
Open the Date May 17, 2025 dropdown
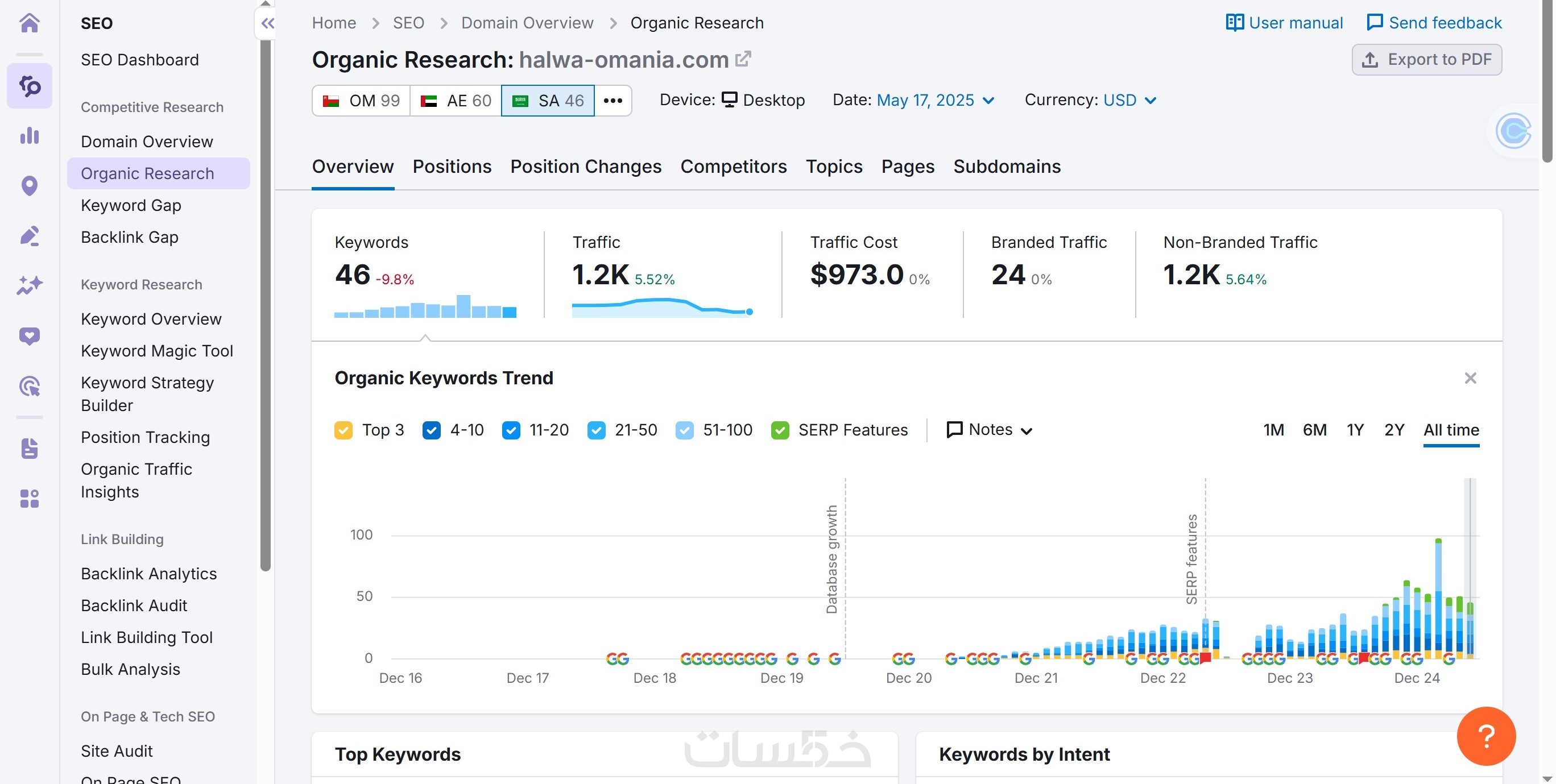click(934, 100)
